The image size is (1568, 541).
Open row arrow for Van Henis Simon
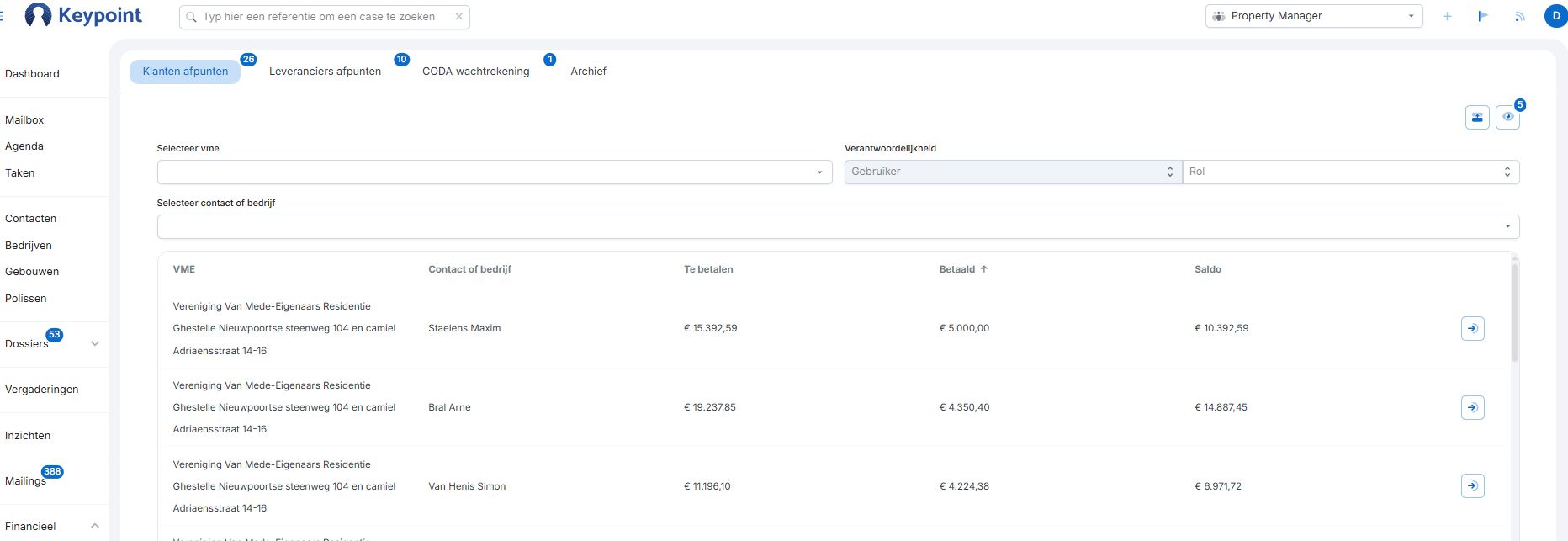(1473, 486)
